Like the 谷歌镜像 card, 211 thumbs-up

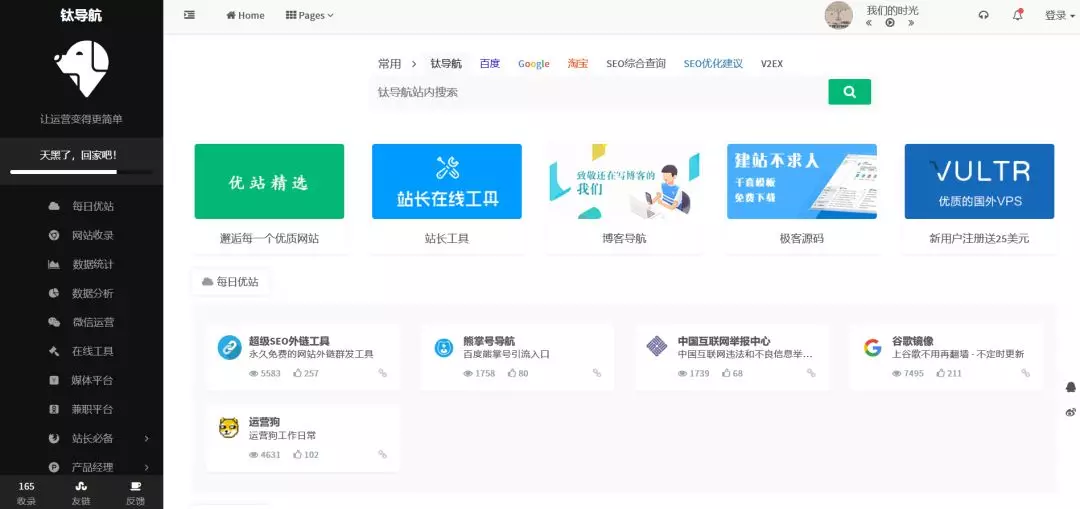pyautogui.click(x=949, y=373)
